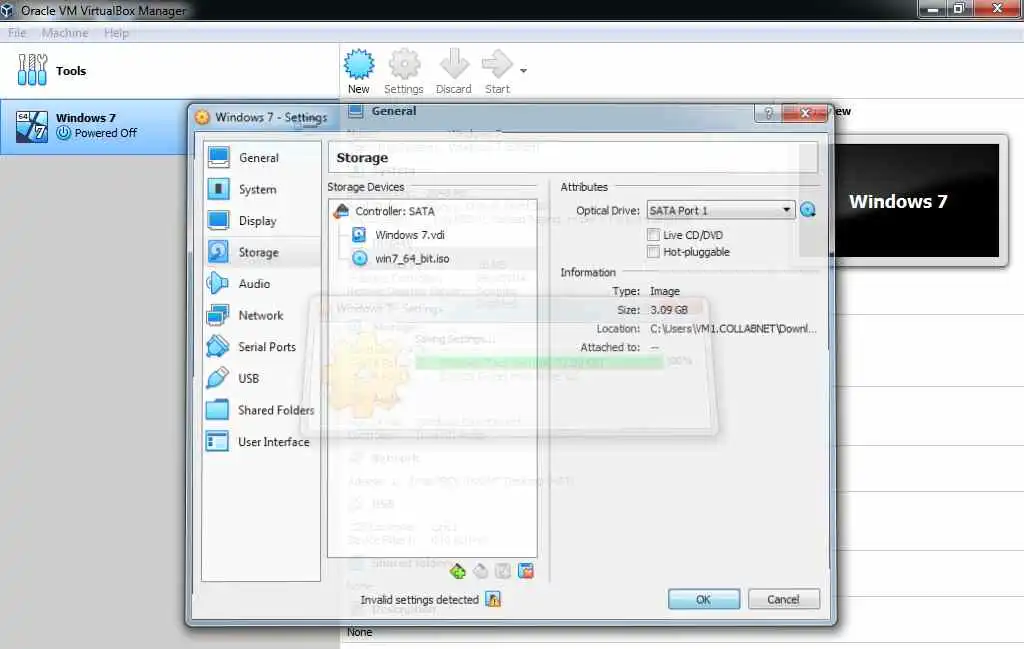The width and height of the screenshot is (1024, 649).
Task: Click the settings dialog help question button
Action: click(x=768, y=113)
